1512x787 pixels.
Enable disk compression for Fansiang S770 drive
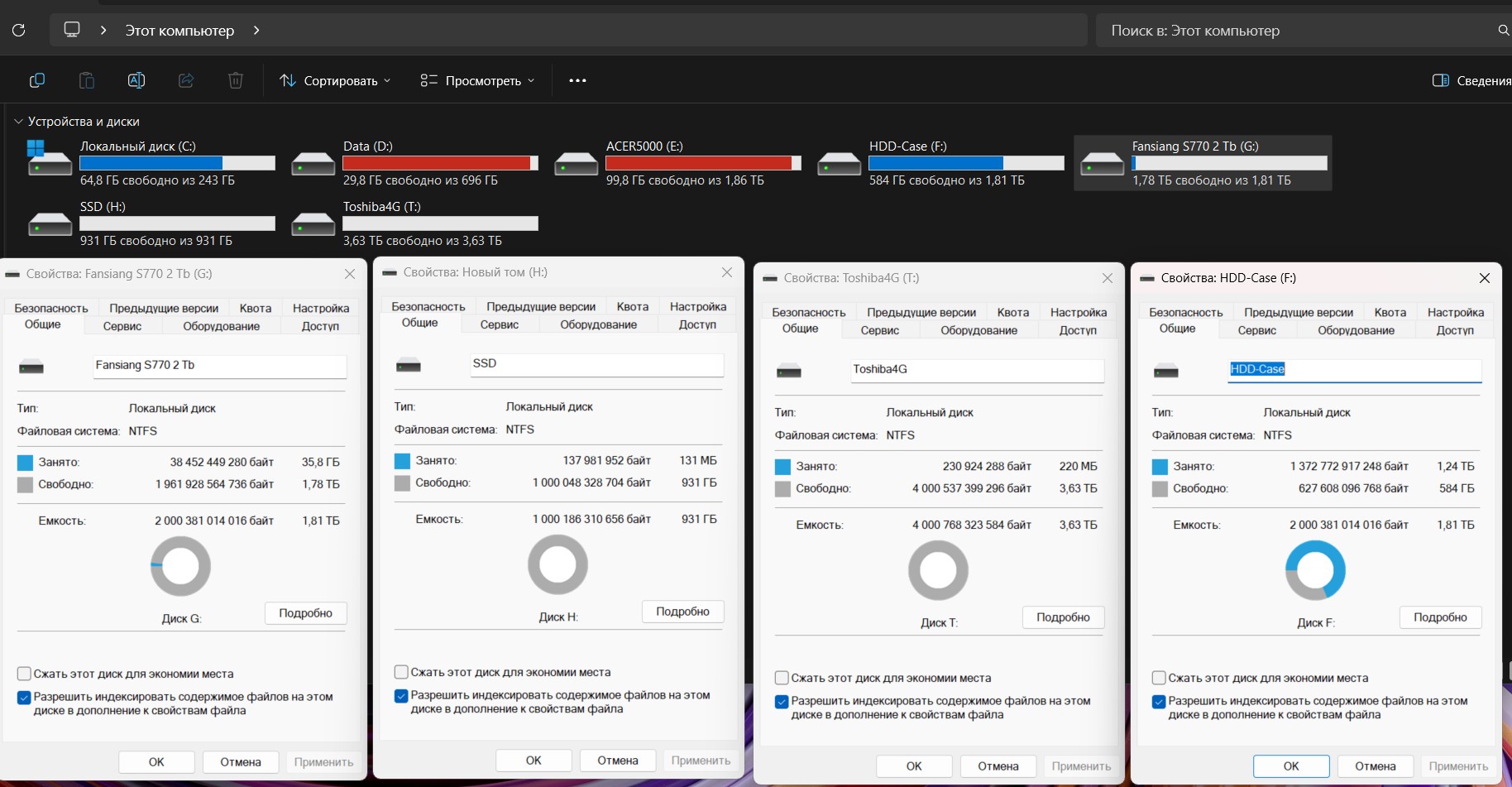pyautogui.click(x=25, y=674)
